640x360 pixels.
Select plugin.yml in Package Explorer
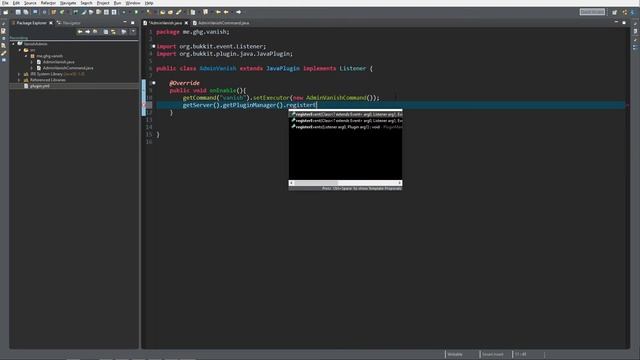40,86
